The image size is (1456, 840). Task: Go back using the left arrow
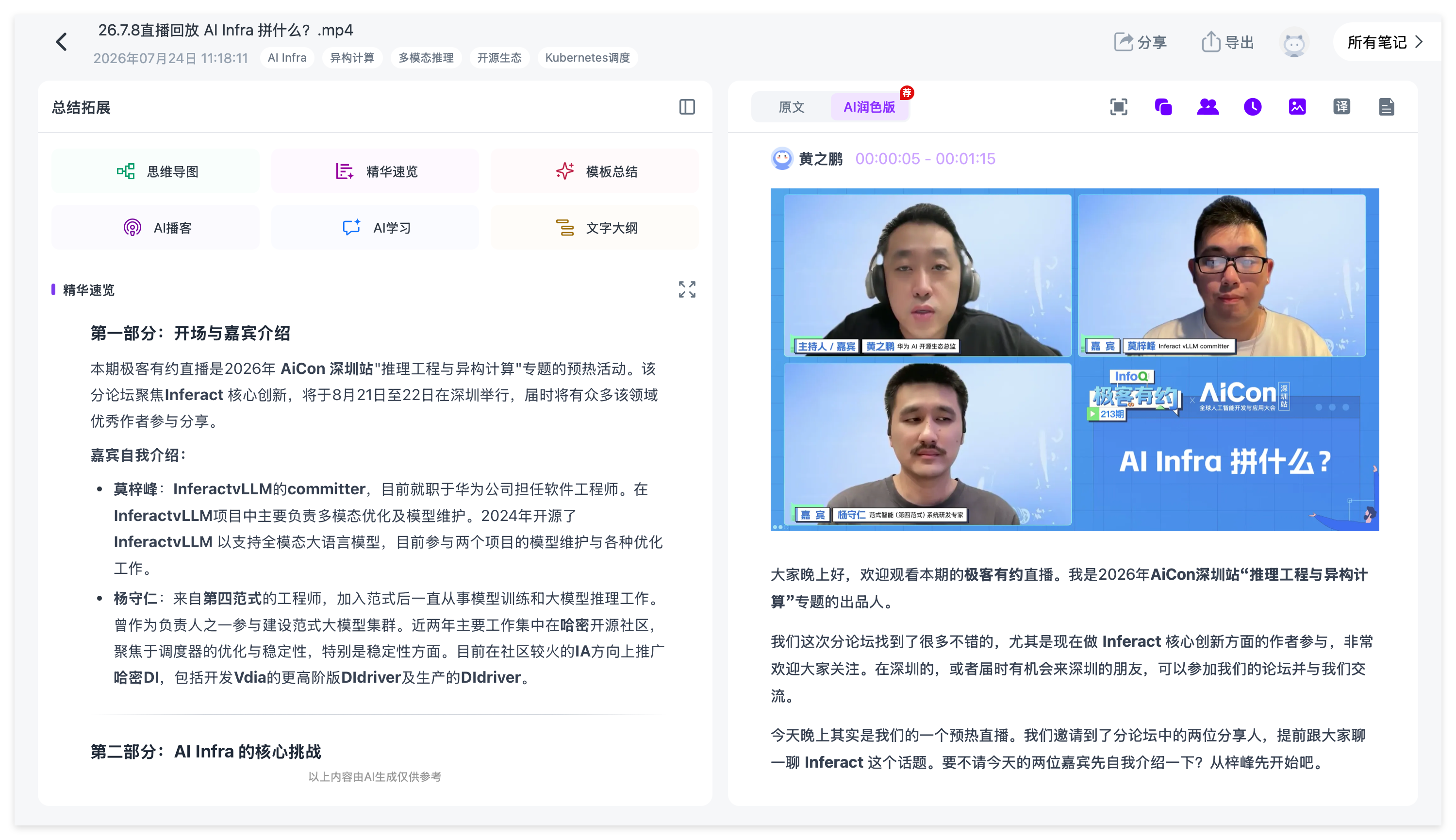click(x=62, y=42)
